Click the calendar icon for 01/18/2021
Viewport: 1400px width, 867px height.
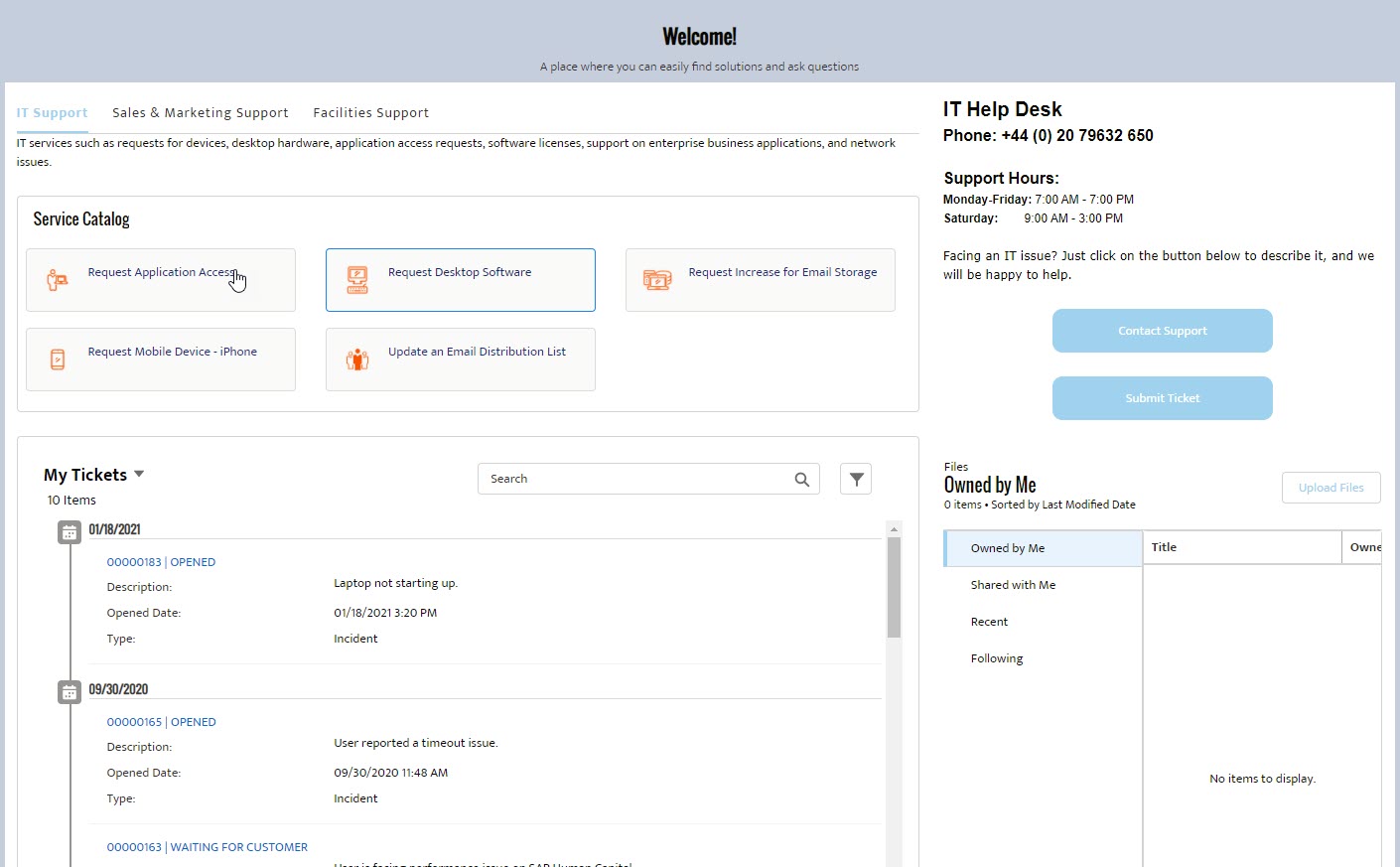(x=70, y=533)
